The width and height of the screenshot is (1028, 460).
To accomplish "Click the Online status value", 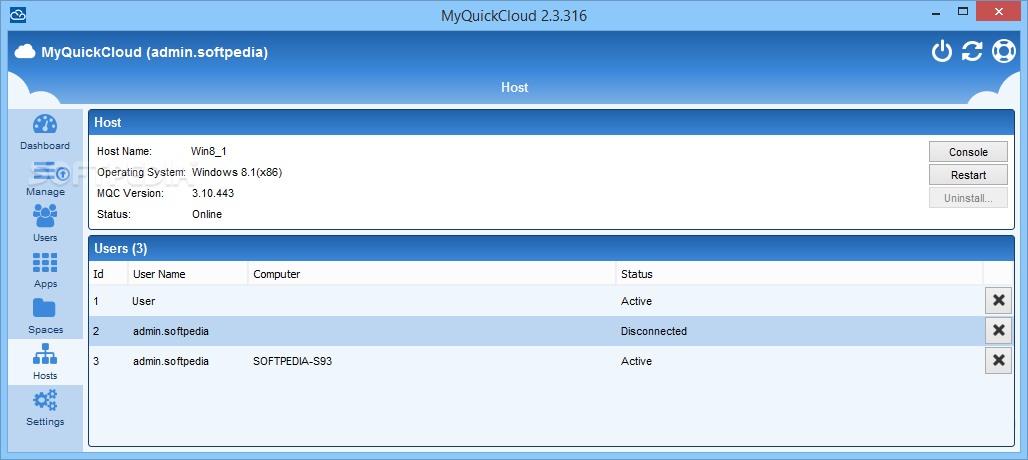I will pos(207,214).
